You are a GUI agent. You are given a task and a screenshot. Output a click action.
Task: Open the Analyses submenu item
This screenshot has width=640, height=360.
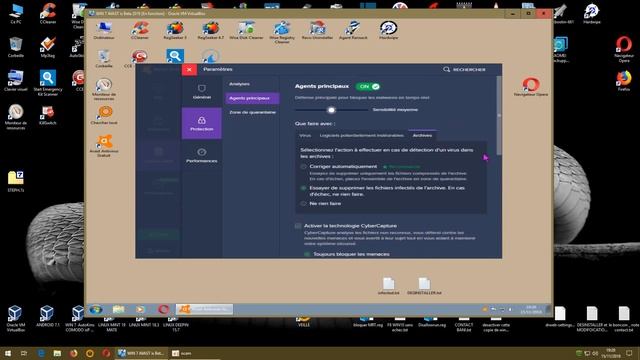point(240,84)
